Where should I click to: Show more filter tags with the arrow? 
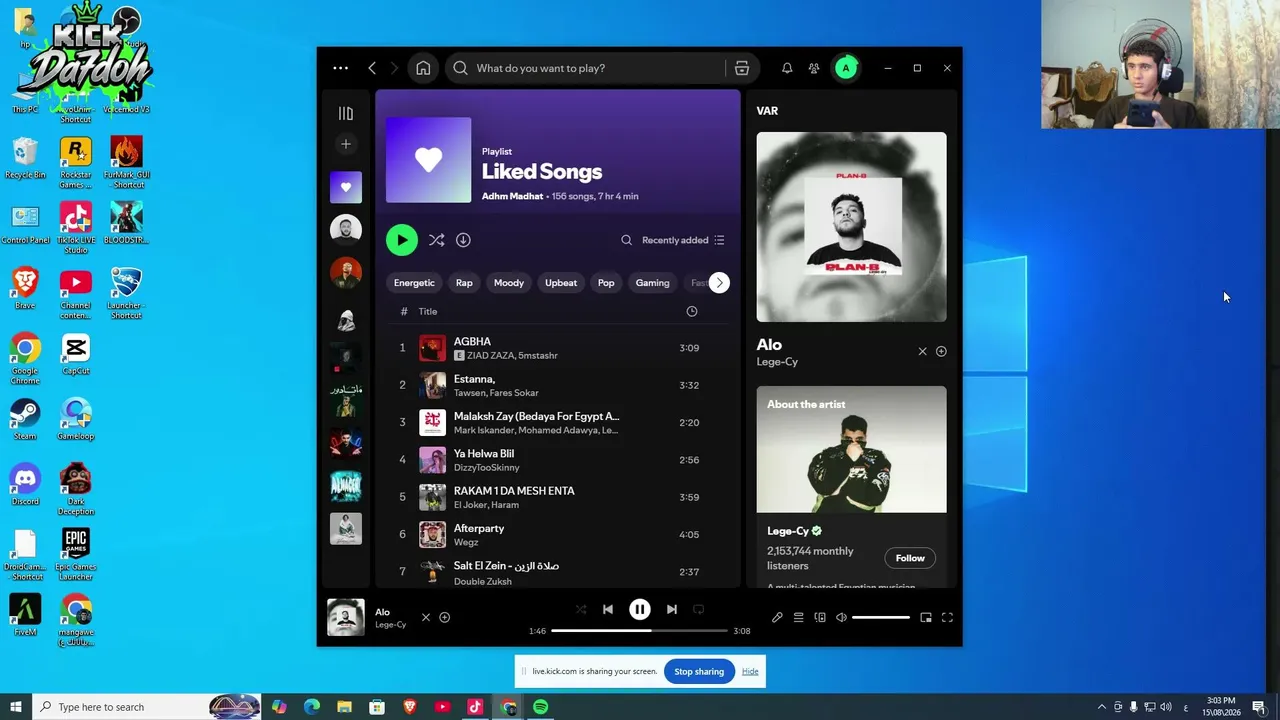tap(719, 283)
